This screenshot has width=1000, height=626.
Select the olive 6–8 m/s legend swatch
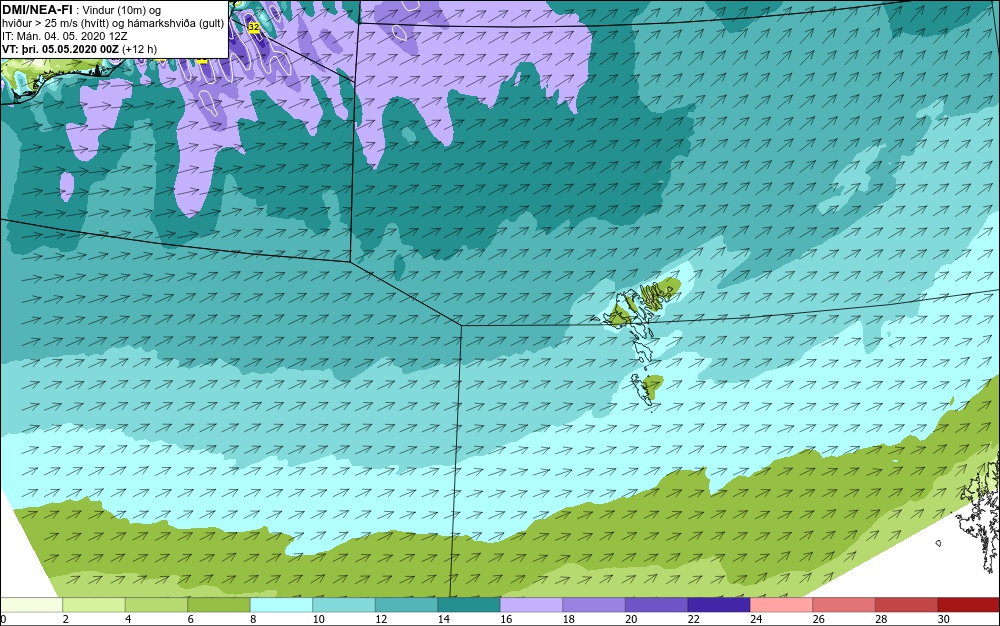219,605
